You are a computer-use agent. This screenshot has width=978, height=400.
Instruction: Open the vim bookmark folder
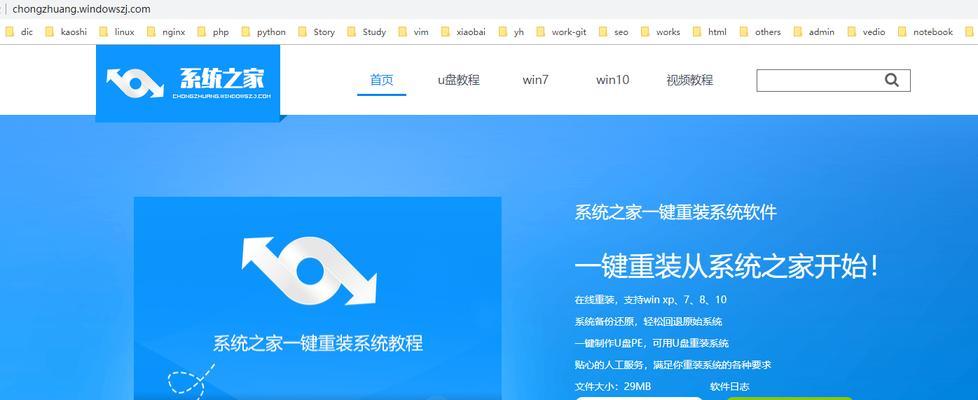click(413, 32)
